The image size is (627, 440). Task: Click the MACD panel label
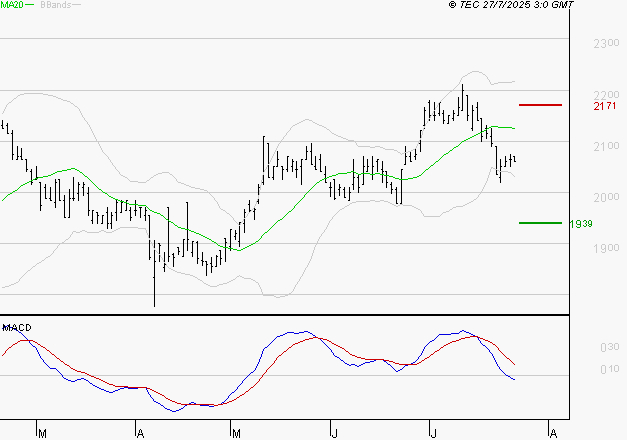(17, 328)
